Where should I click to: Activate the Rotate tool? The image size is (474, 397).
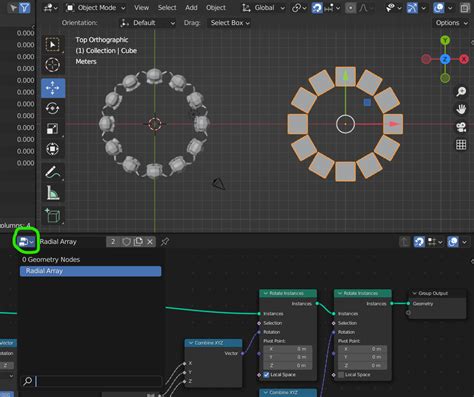pos(53,108)
